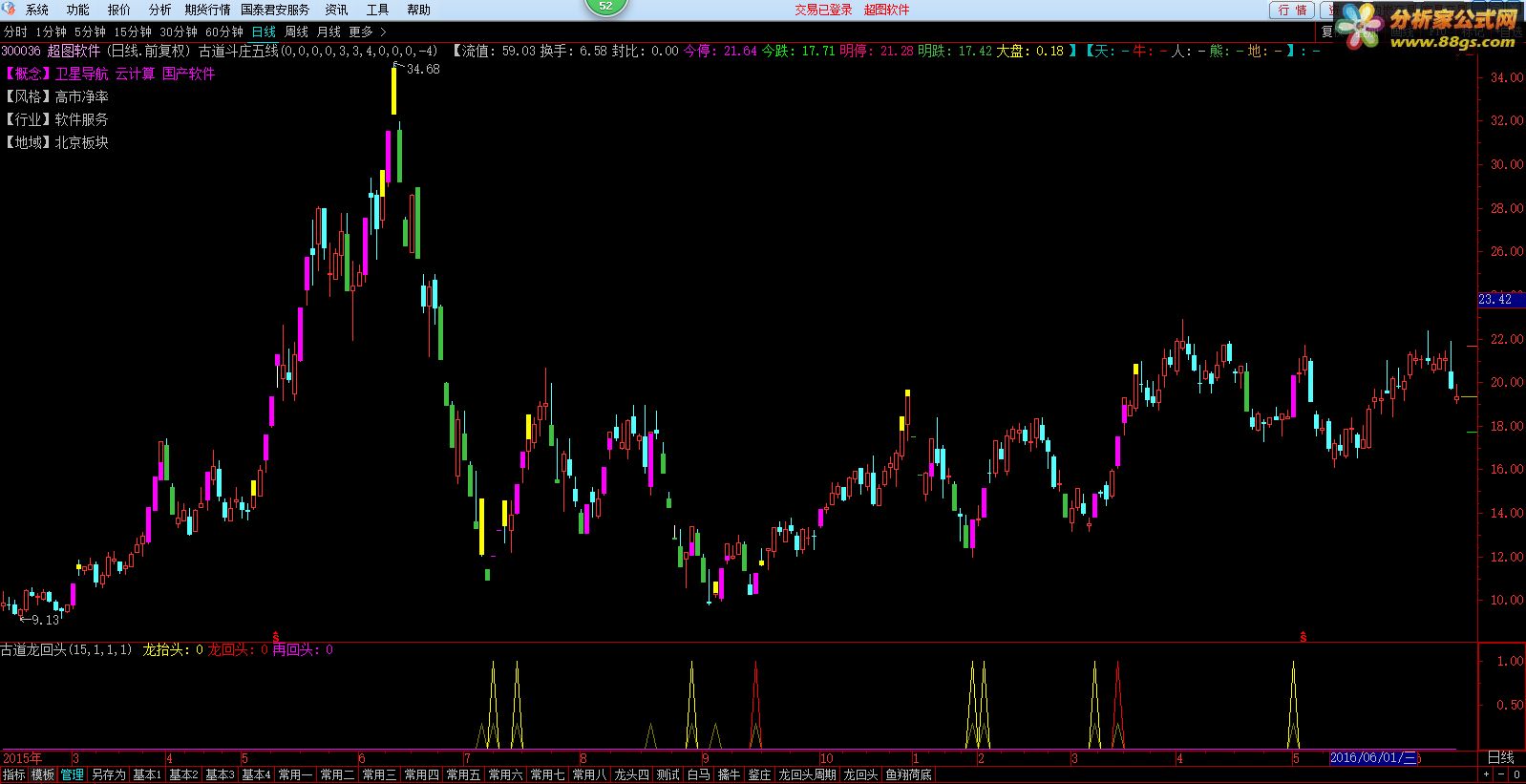Open the 指标 bottom tab
1526x784 pixels.
[13, 774]
